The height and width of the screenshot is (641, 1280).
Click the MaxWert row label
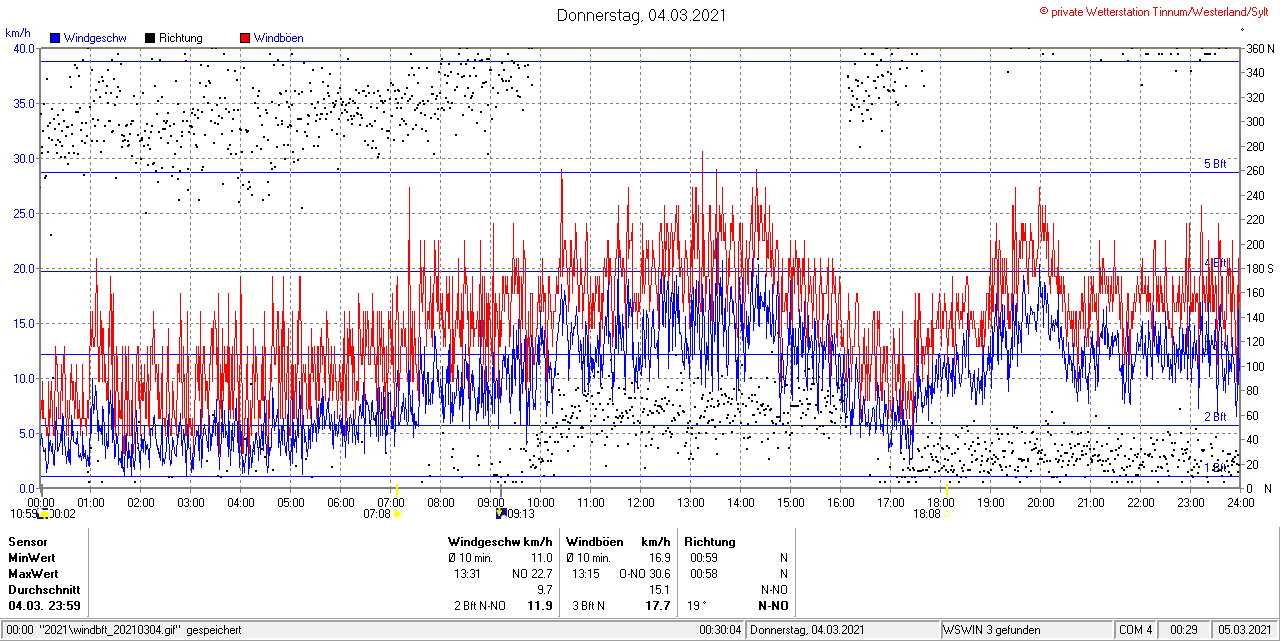pos(33,573)
